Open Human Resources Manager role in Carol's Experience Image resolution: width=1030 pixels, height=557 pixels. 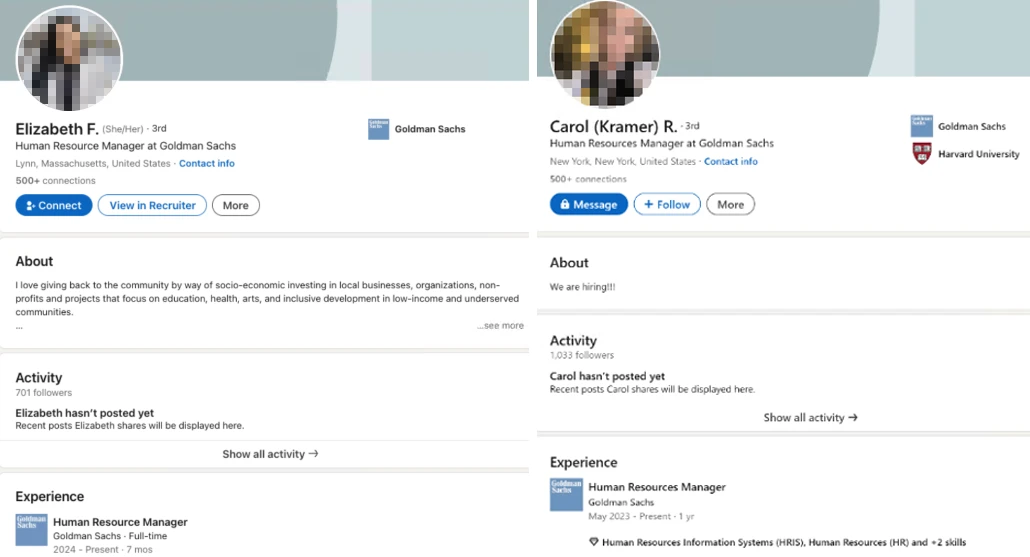(657, 487)
